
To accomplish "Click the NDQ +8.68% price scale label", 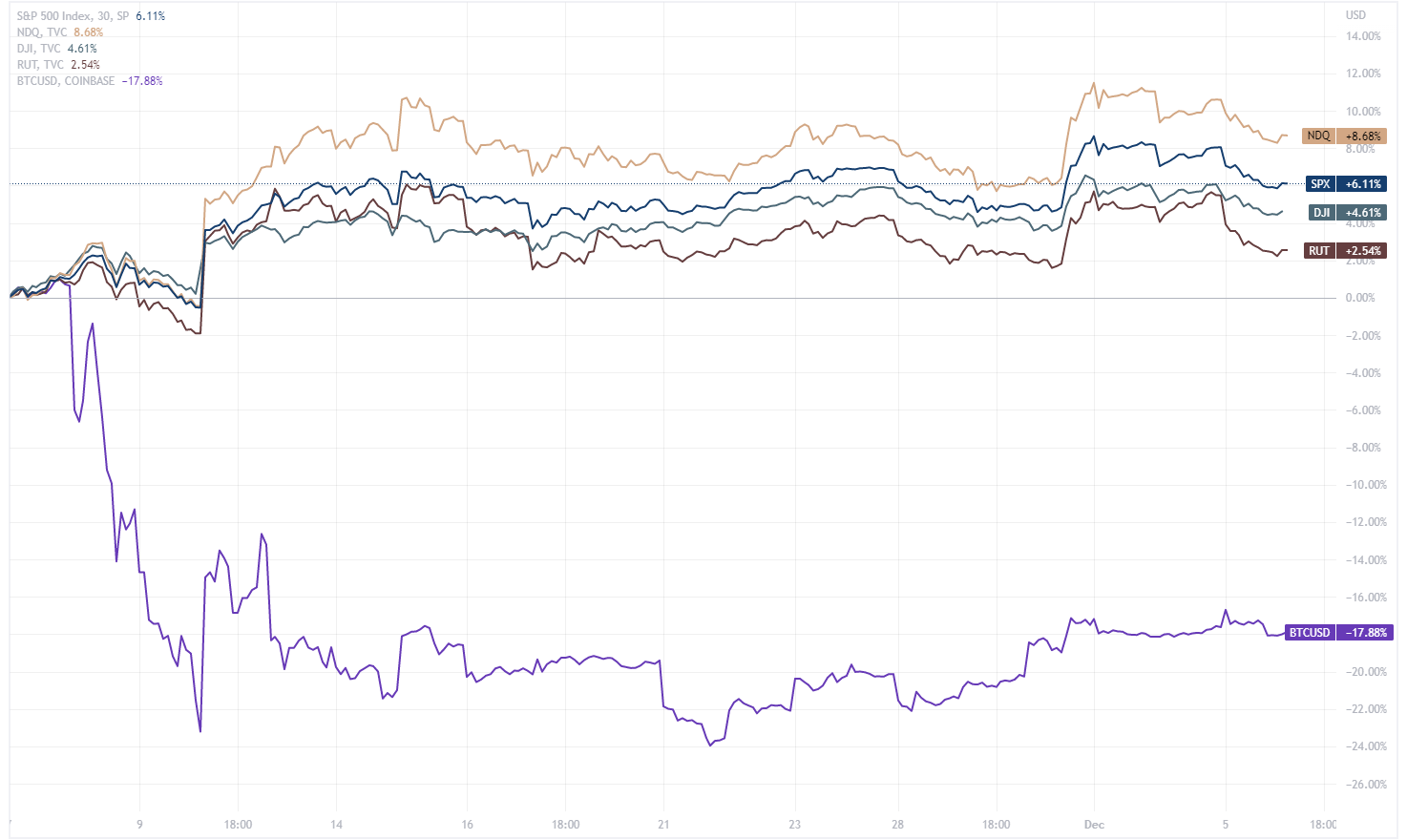I will point(1344,136).
